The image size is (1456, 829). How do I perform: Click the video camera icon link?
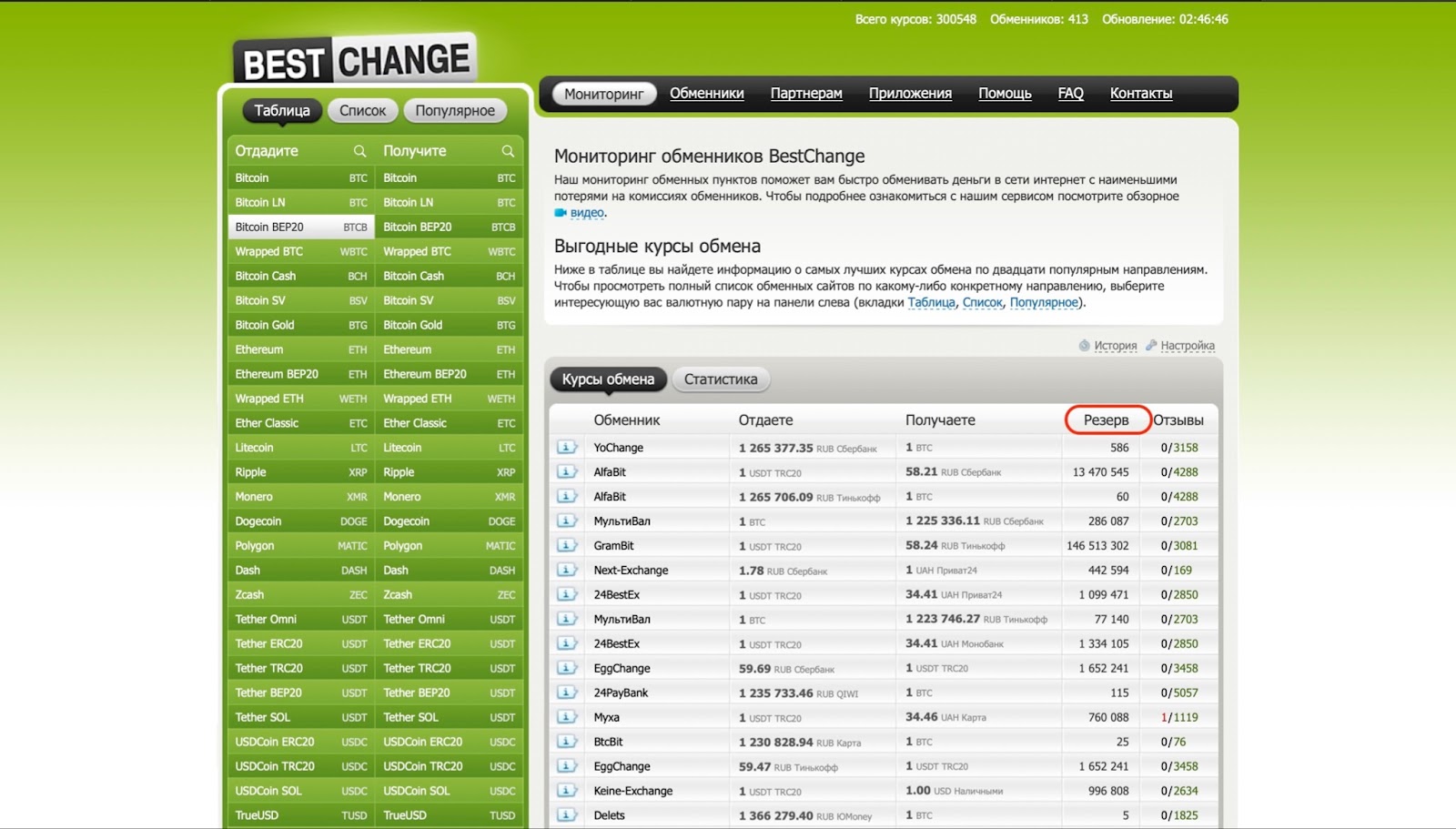[x=561, y=213]
